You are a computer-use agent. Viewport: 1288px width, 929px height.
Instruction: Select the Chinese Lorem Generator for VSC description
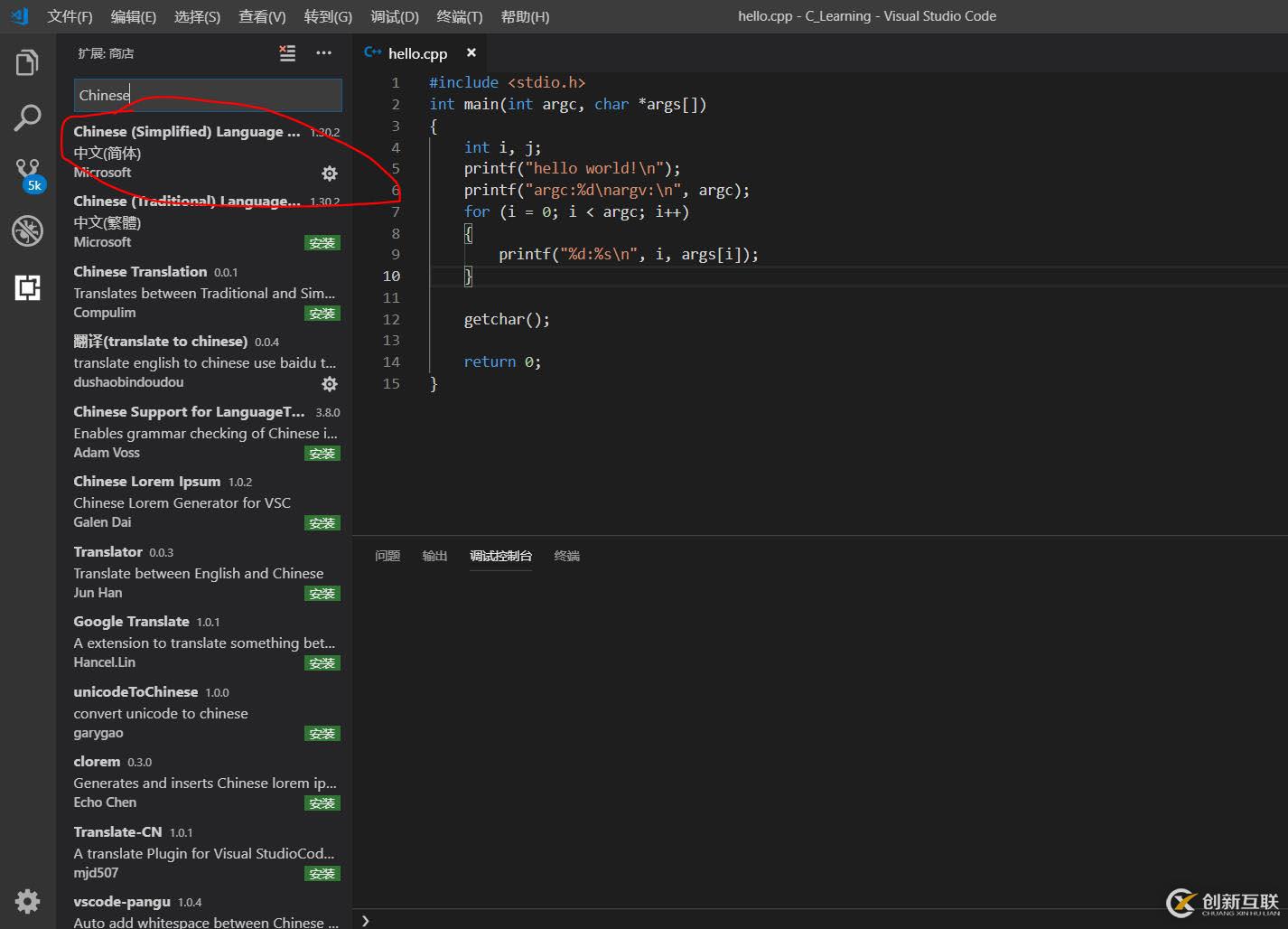[182, 502]
